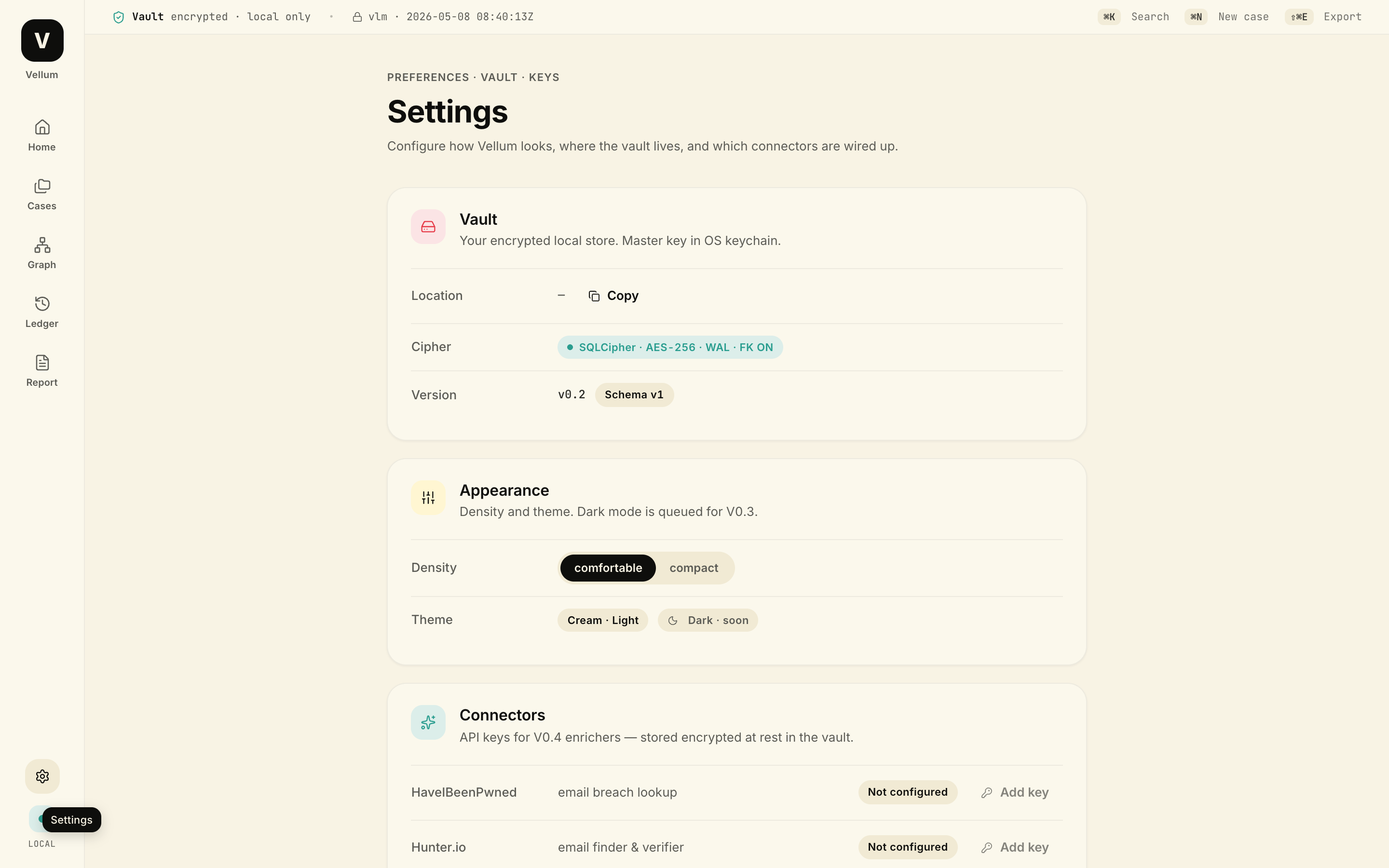Image resolution: width=1389 pixels, height=868 pixels.
Task: Open the Home page in sidebar
Action: click(x=42, y=136)
